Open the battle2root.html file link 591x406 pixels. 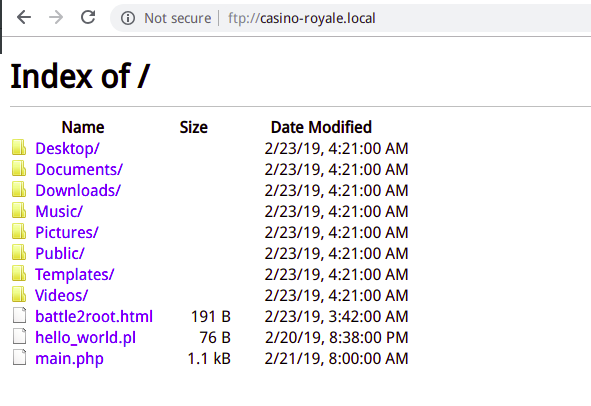point(94,316)
